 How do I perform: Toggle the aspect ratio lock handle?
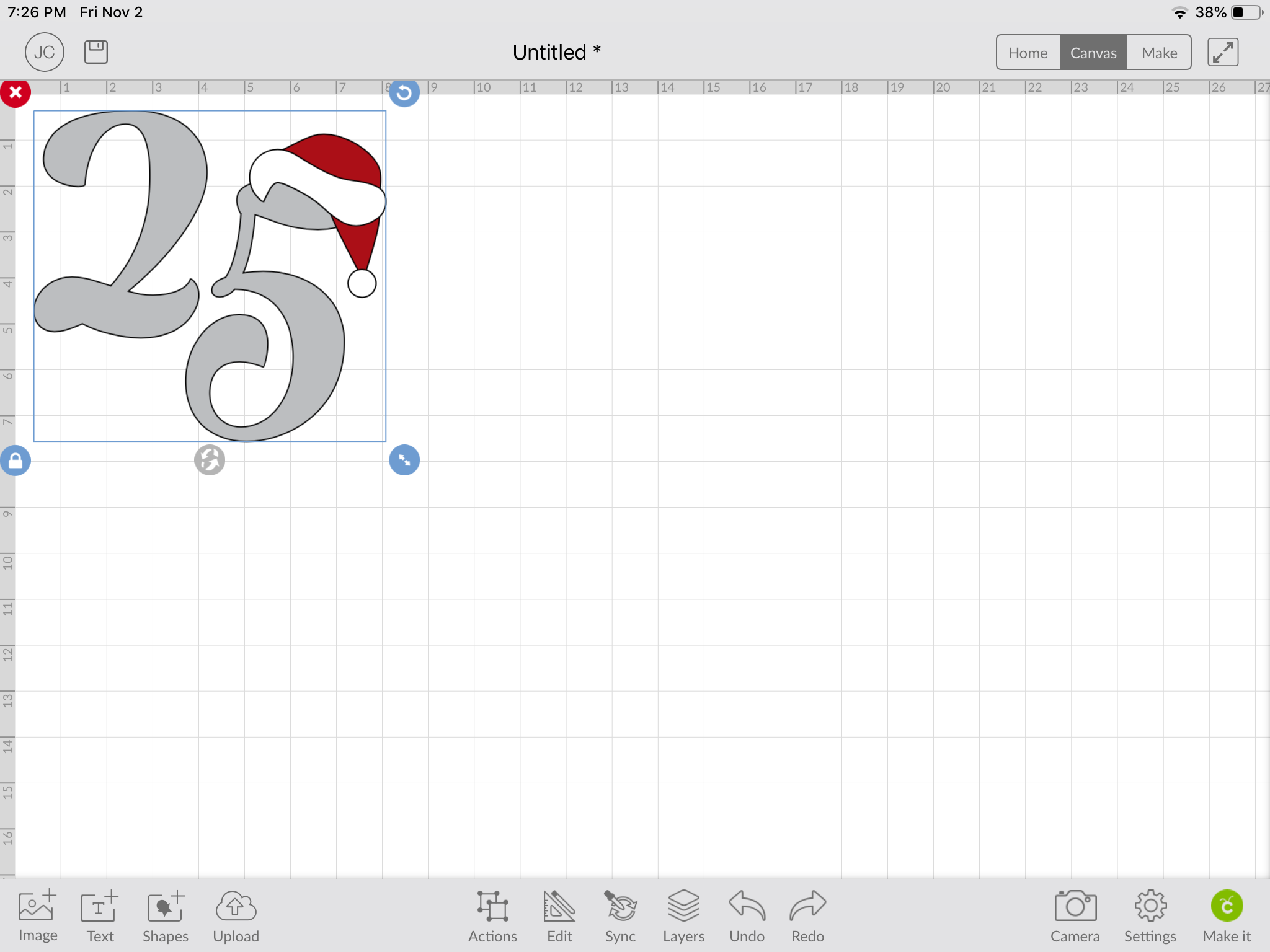pyautogui.click(x=16, y=461)
